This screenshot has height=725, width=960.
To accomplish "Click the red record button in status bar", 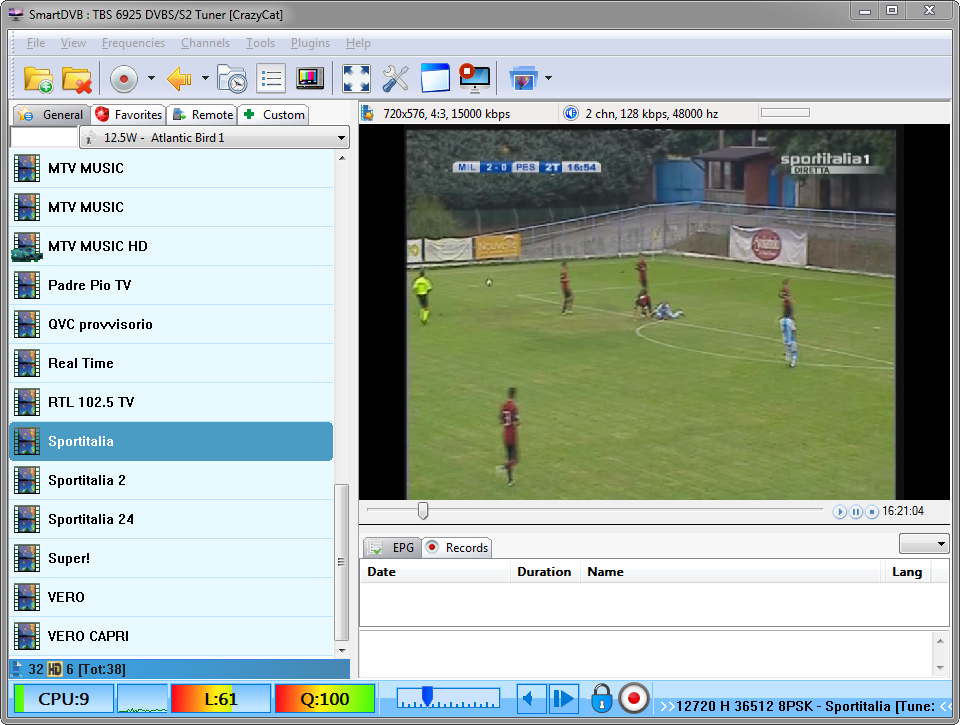I will click(x=634, y=698).
